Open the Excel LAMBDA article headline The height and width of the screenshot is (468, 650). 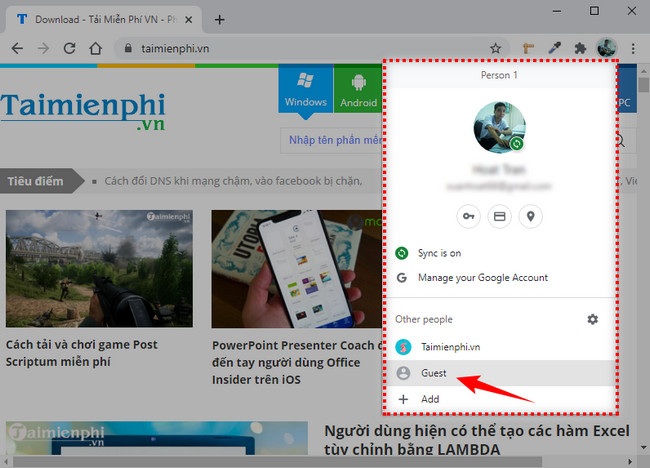coord(477,439)
